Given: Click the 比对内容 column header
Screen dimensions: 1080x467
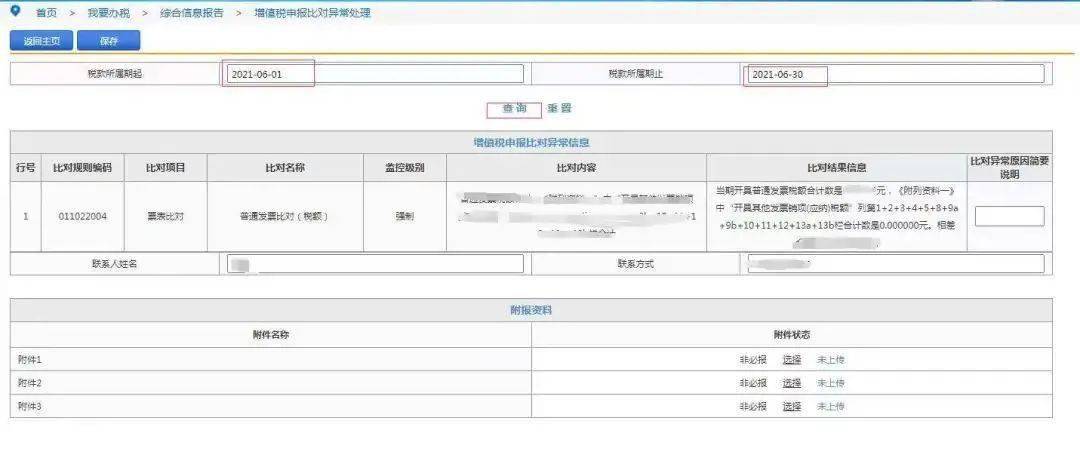Looking at the screenshot, I should pyautogui.click(x=576, y=167).
